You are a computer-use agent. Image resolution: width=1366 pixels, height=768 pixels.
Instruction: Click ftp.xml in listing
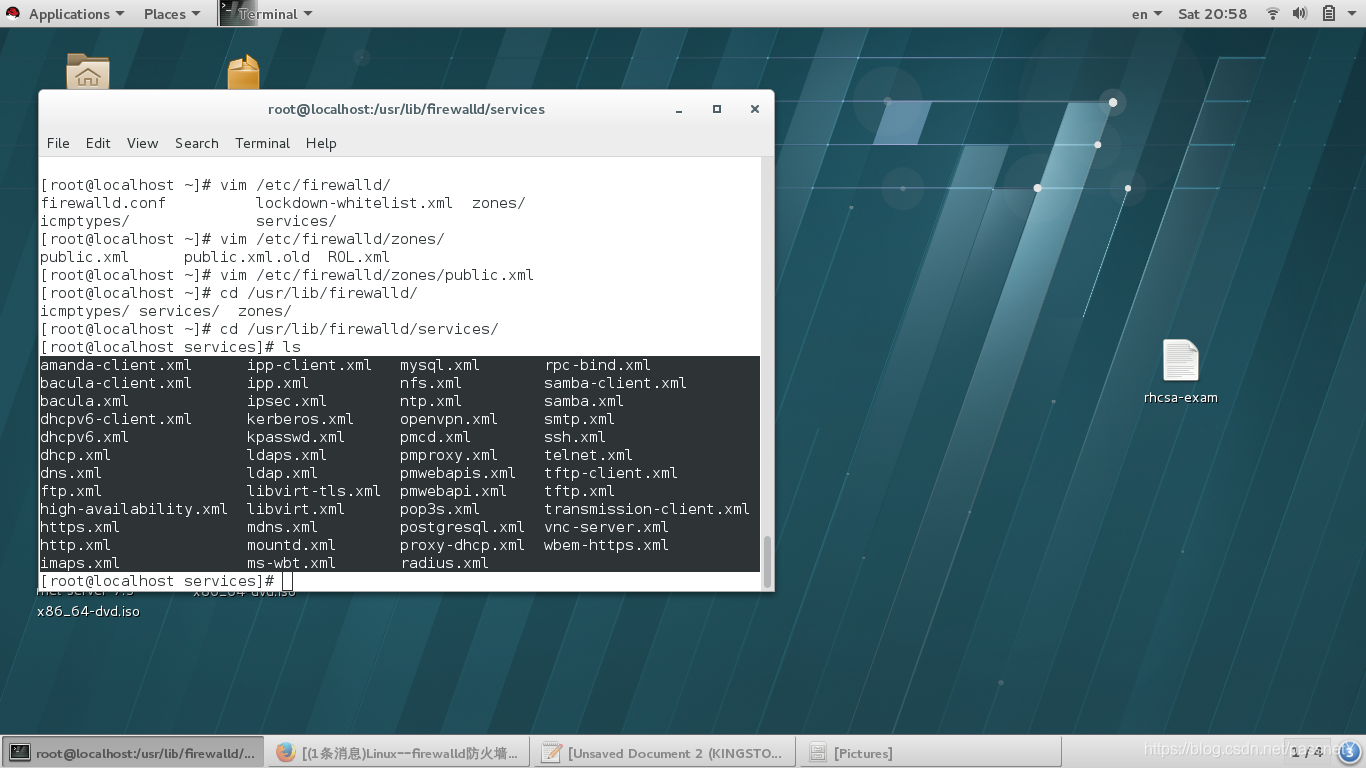point(71,491)
